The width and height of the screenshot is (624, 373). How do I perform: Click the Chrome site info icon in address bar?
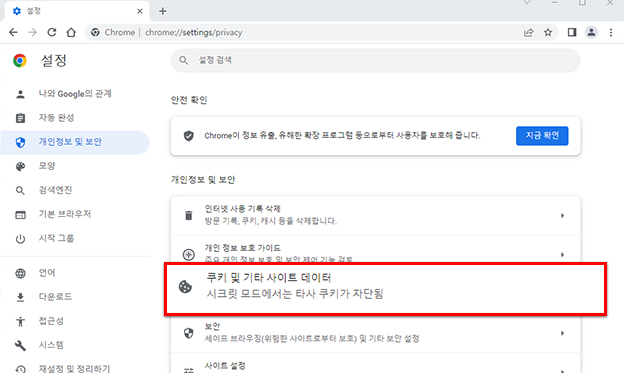[x=95, y=32]
